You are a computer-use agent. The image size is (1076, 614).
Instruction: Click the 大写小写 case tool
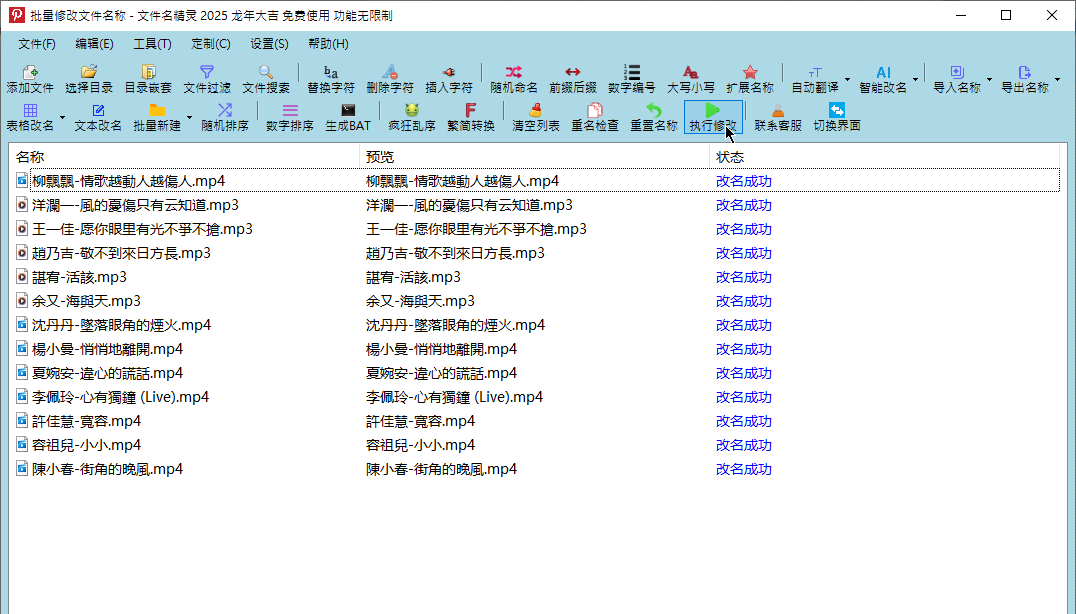coord(691,80)
